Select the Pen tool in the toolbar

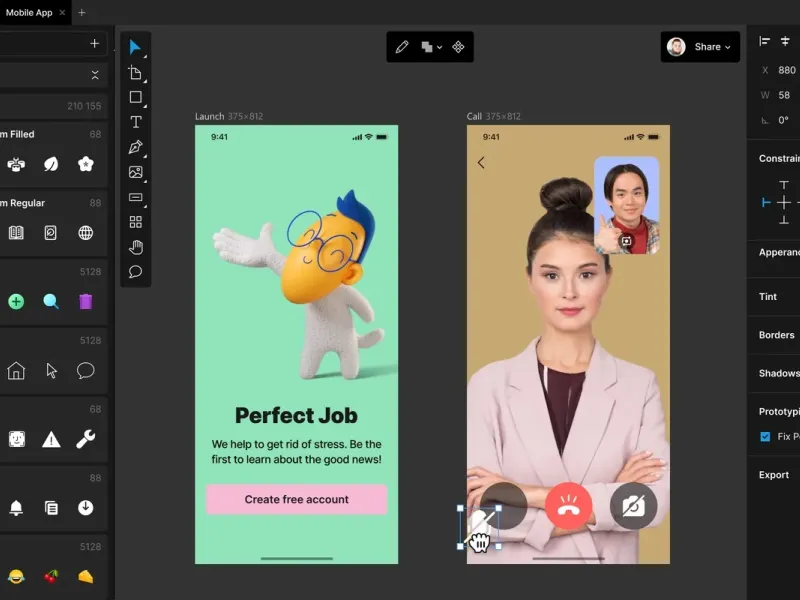135,147
